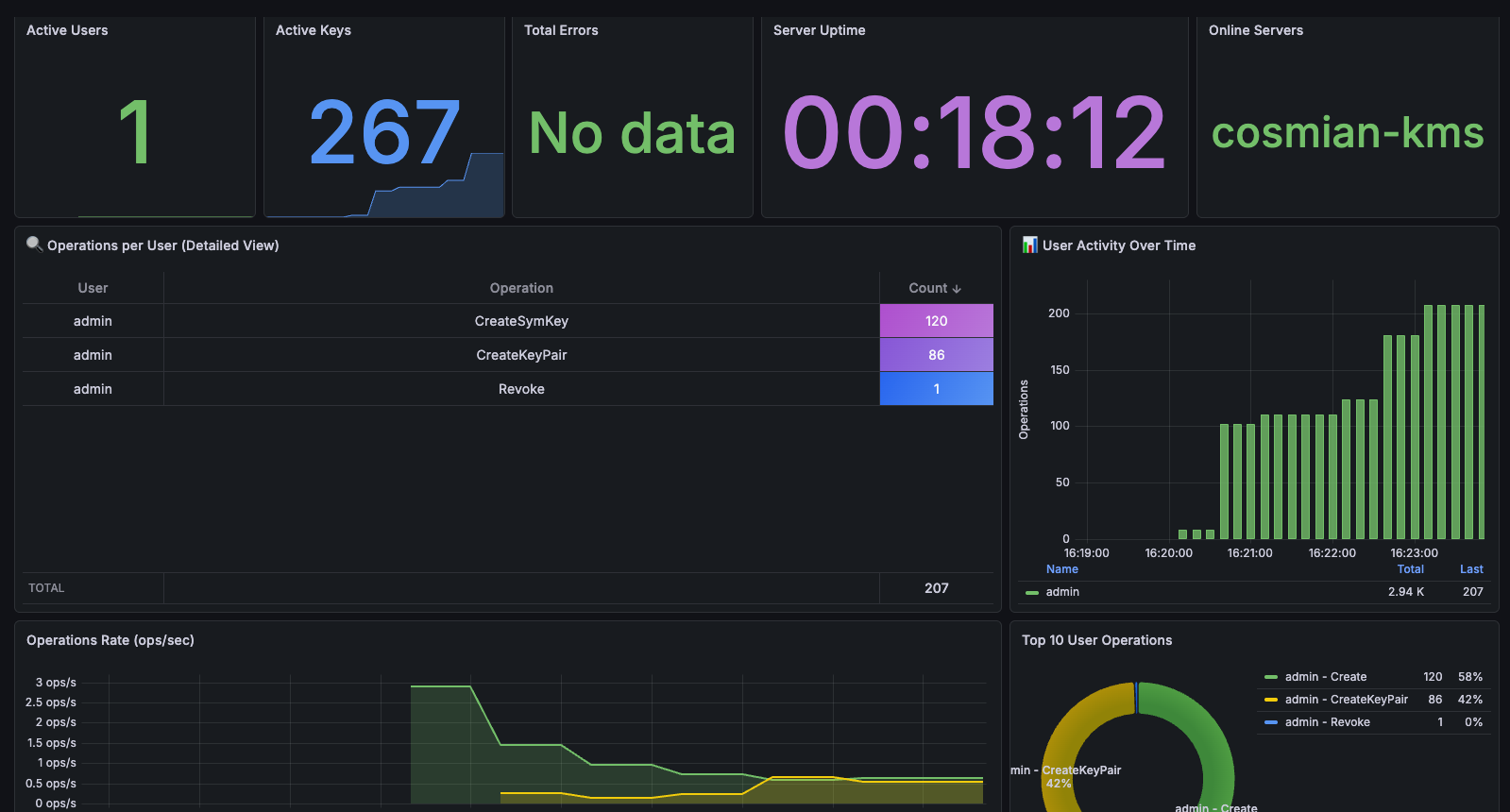
Task: Click the blue marker for admin - Revoke
Action: coord(1271,722)
